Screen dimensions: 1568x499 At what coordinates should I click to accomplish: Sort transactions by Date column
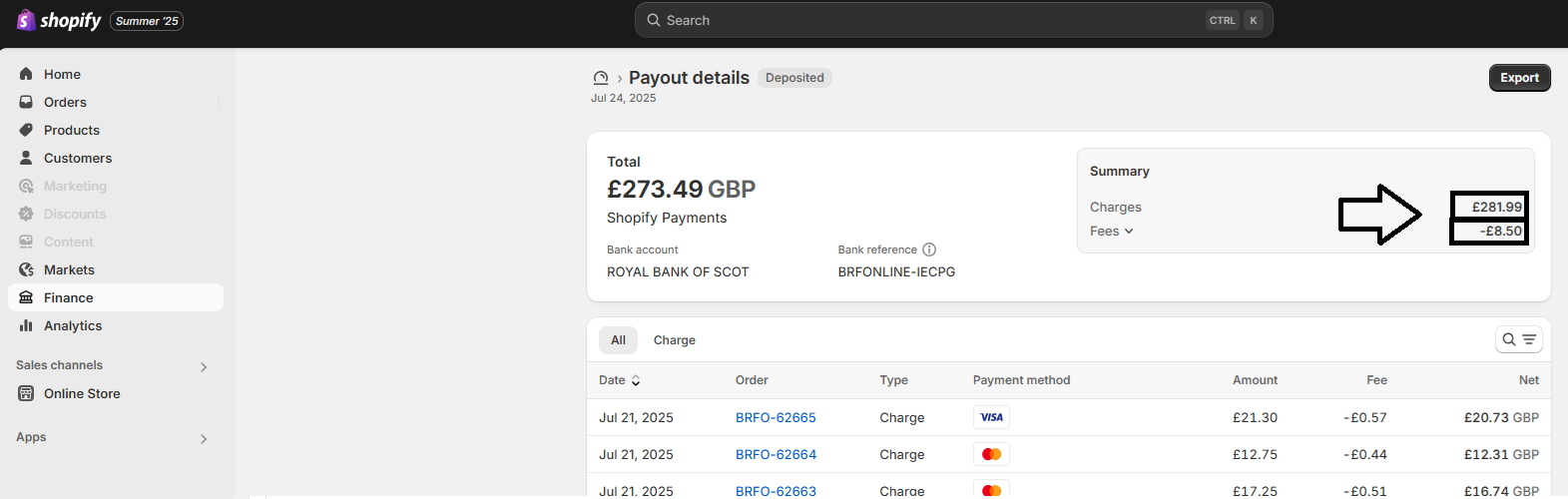point(620,380)
